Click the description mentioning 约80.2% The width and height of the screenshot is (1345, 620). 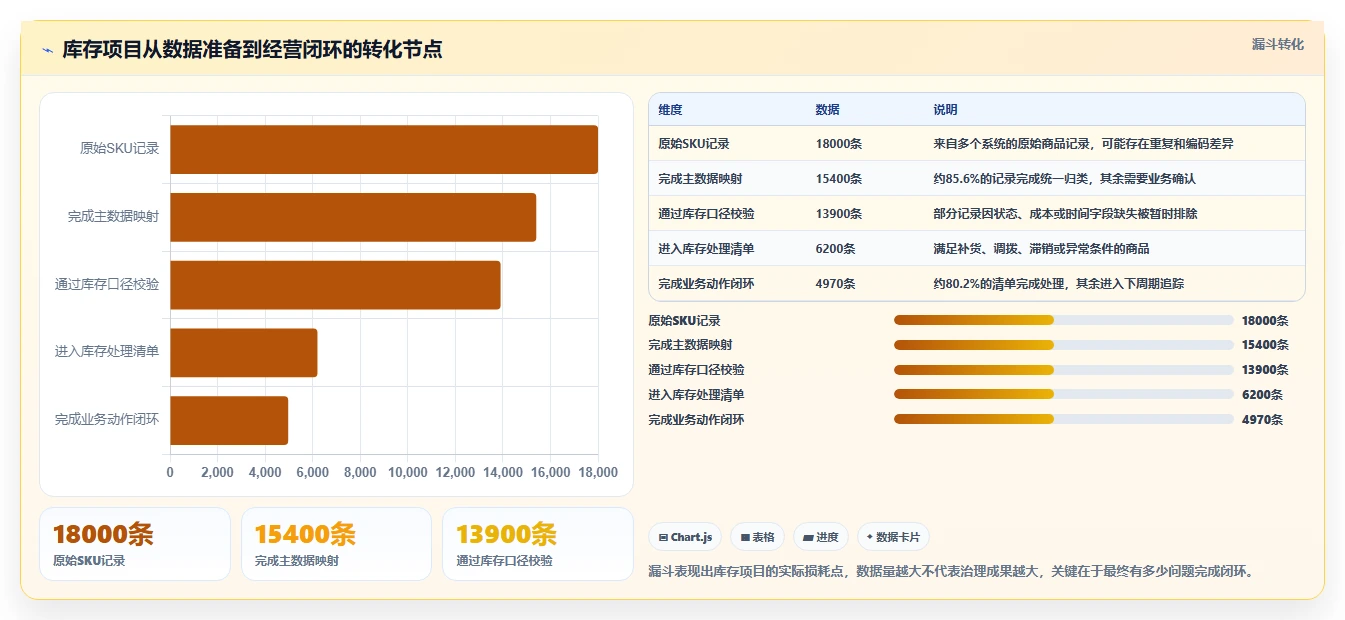(x=1059, y=284)
